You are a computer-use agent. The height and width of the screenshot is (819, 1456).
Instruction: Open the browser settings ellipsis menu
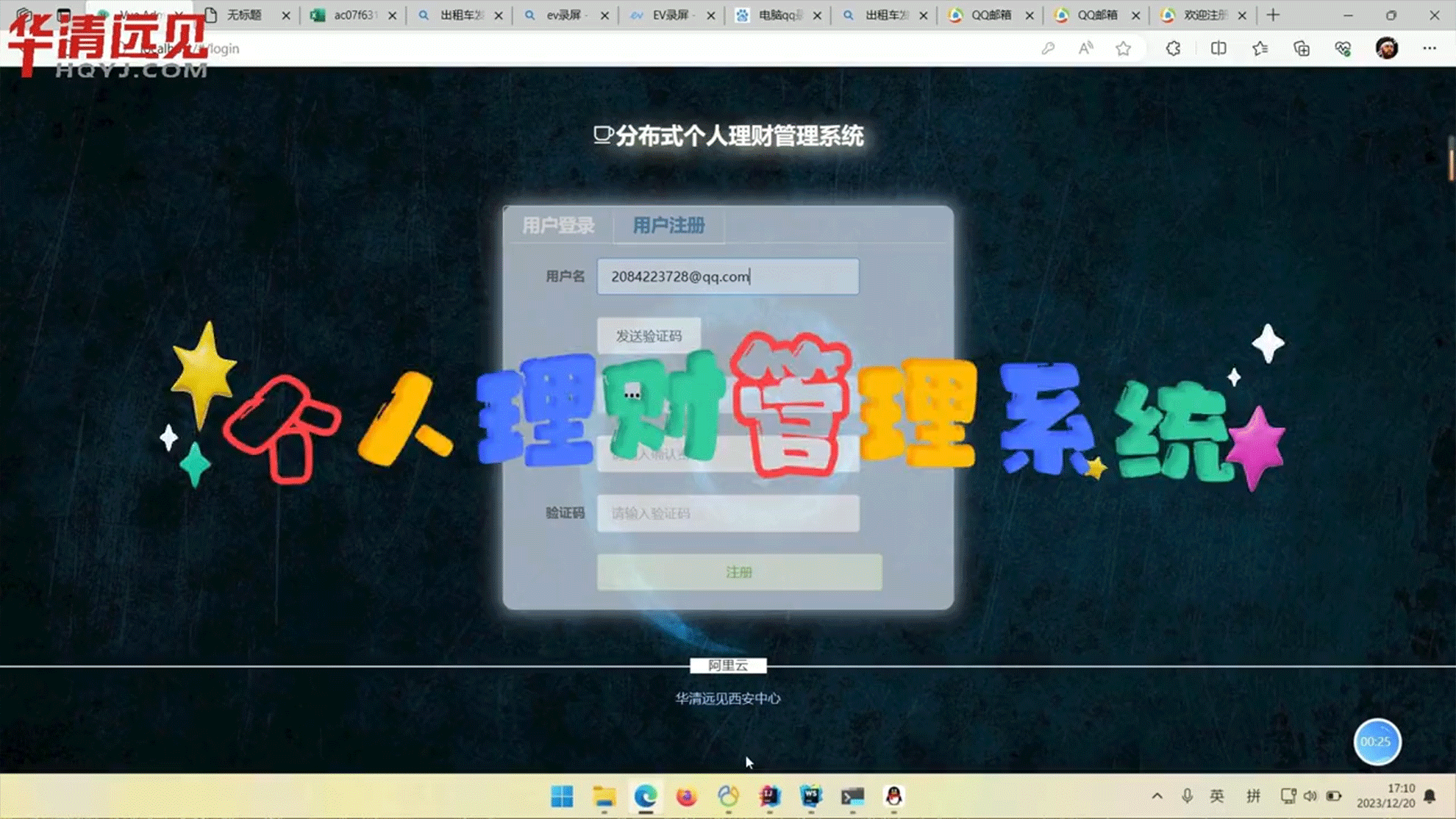[x=1429, y=49]
